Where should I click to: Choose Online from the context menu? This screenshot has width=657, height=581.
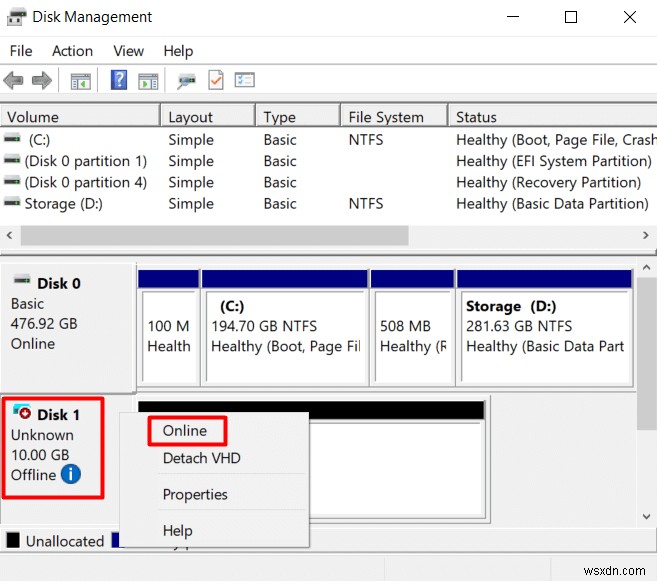(185, 431)
